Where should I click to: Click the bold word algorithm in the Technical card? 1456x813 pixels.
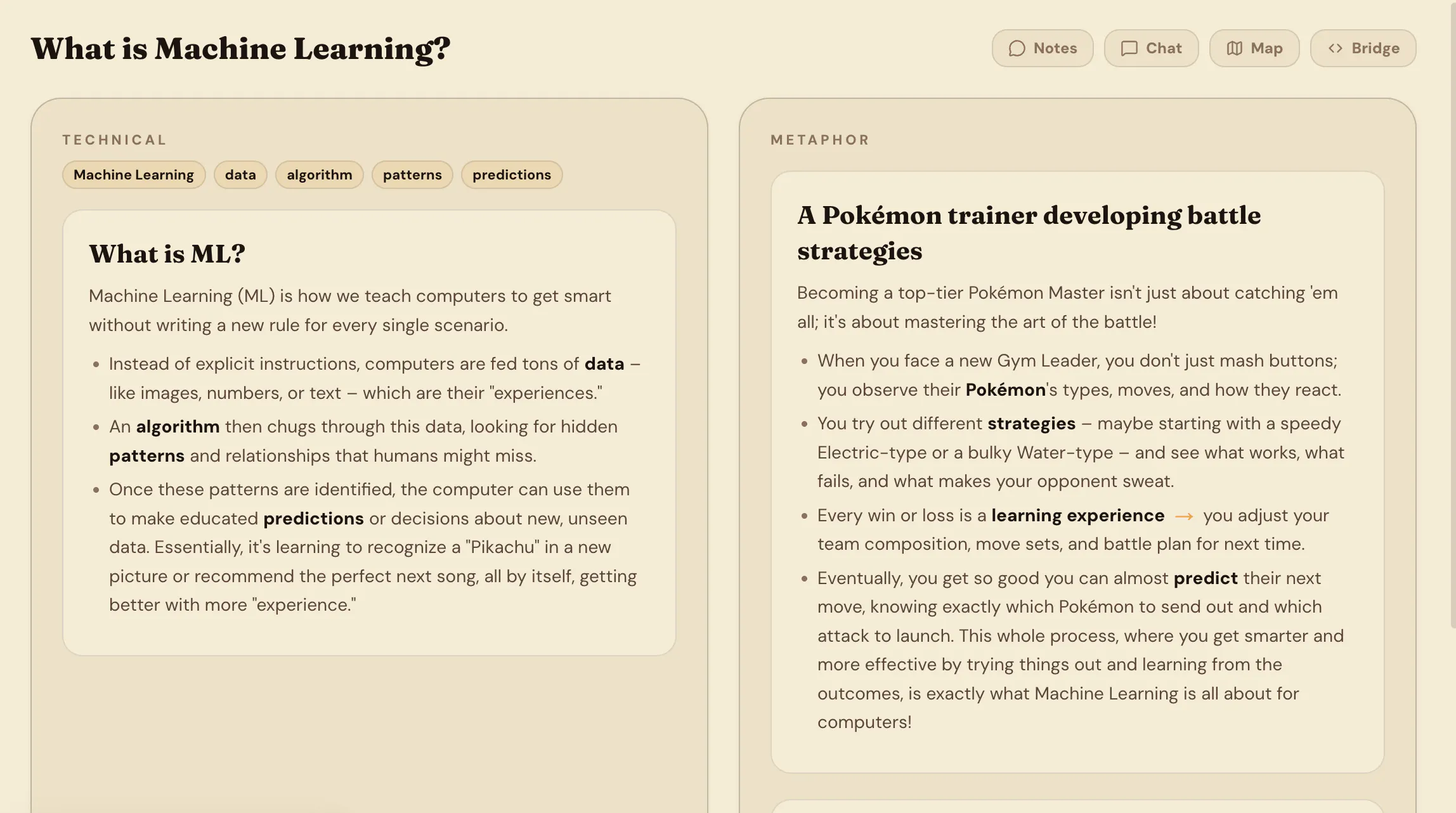click(x=178, y=427)
